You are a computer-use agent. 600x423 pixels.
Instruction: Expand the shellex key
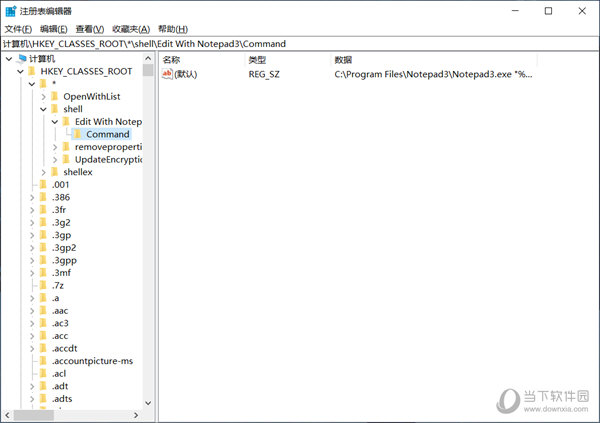(x=43, y=172)
